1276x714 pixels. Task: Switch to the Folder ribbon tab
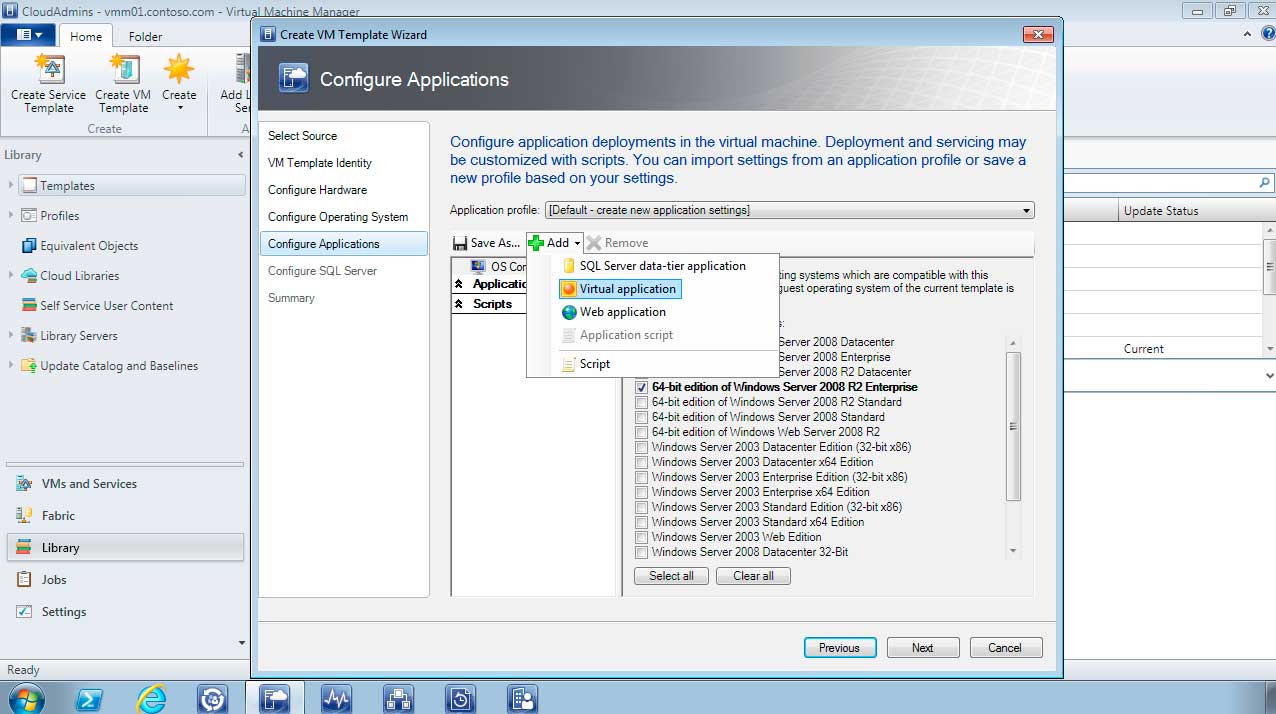click(x=145, y=36)
